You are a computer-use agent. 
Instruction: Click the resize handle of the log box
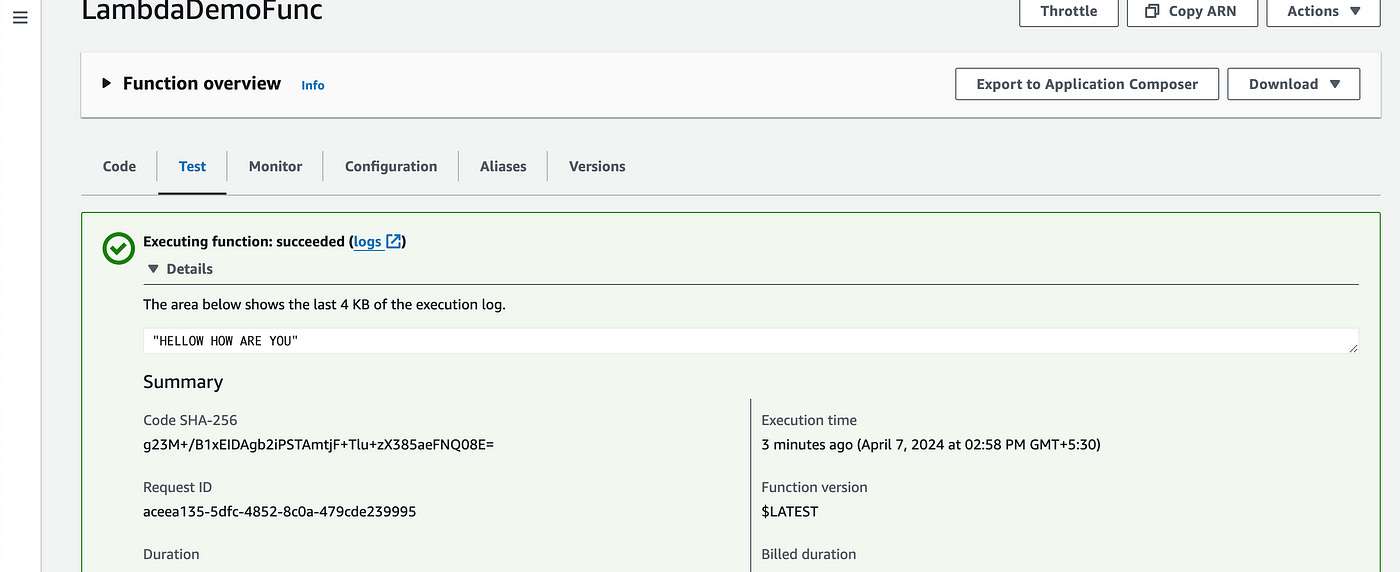pos(1352,347)
